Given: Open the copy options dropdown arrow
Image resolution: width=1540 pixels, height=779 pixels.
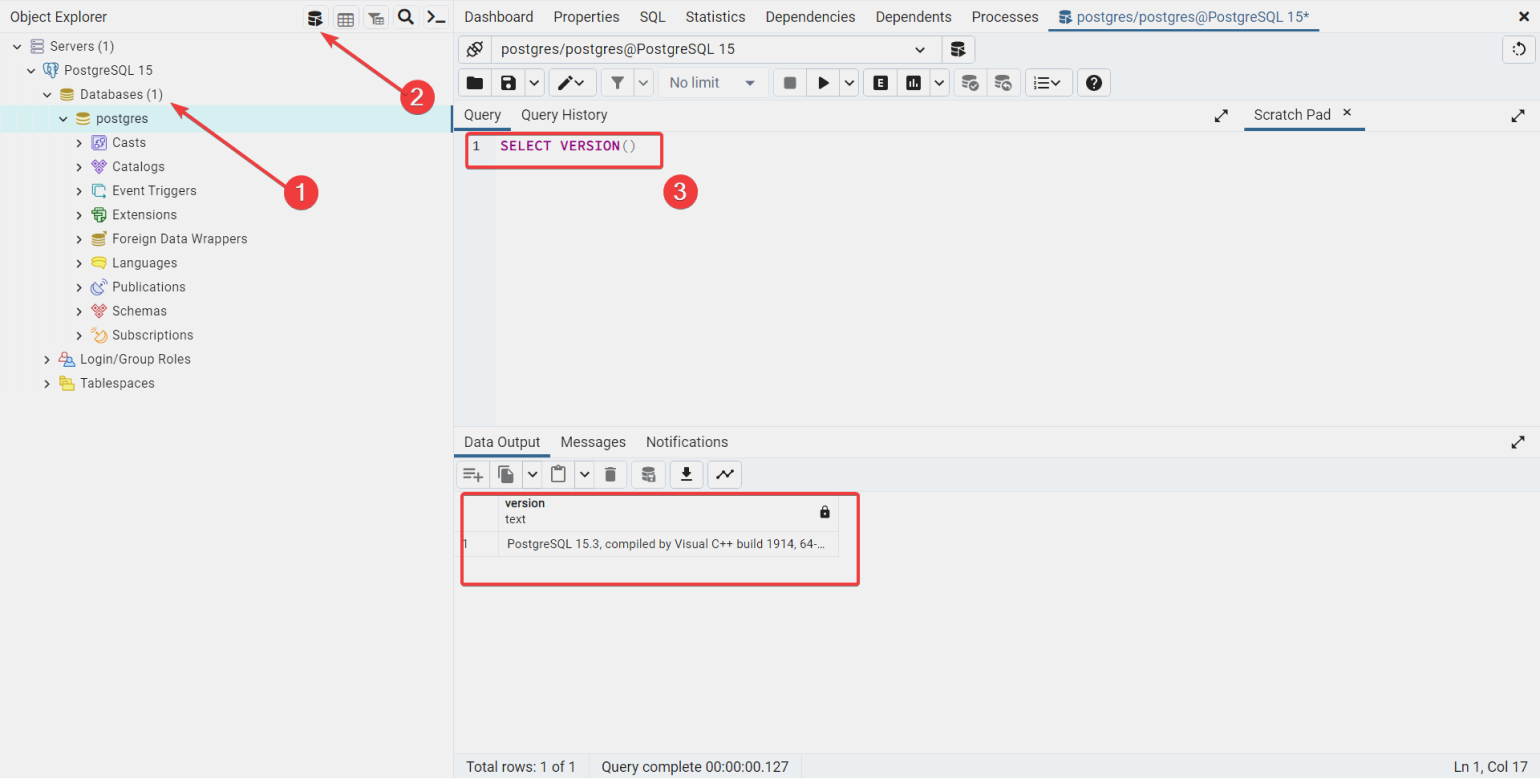Looking at the screenshot, I should [532, 474].
